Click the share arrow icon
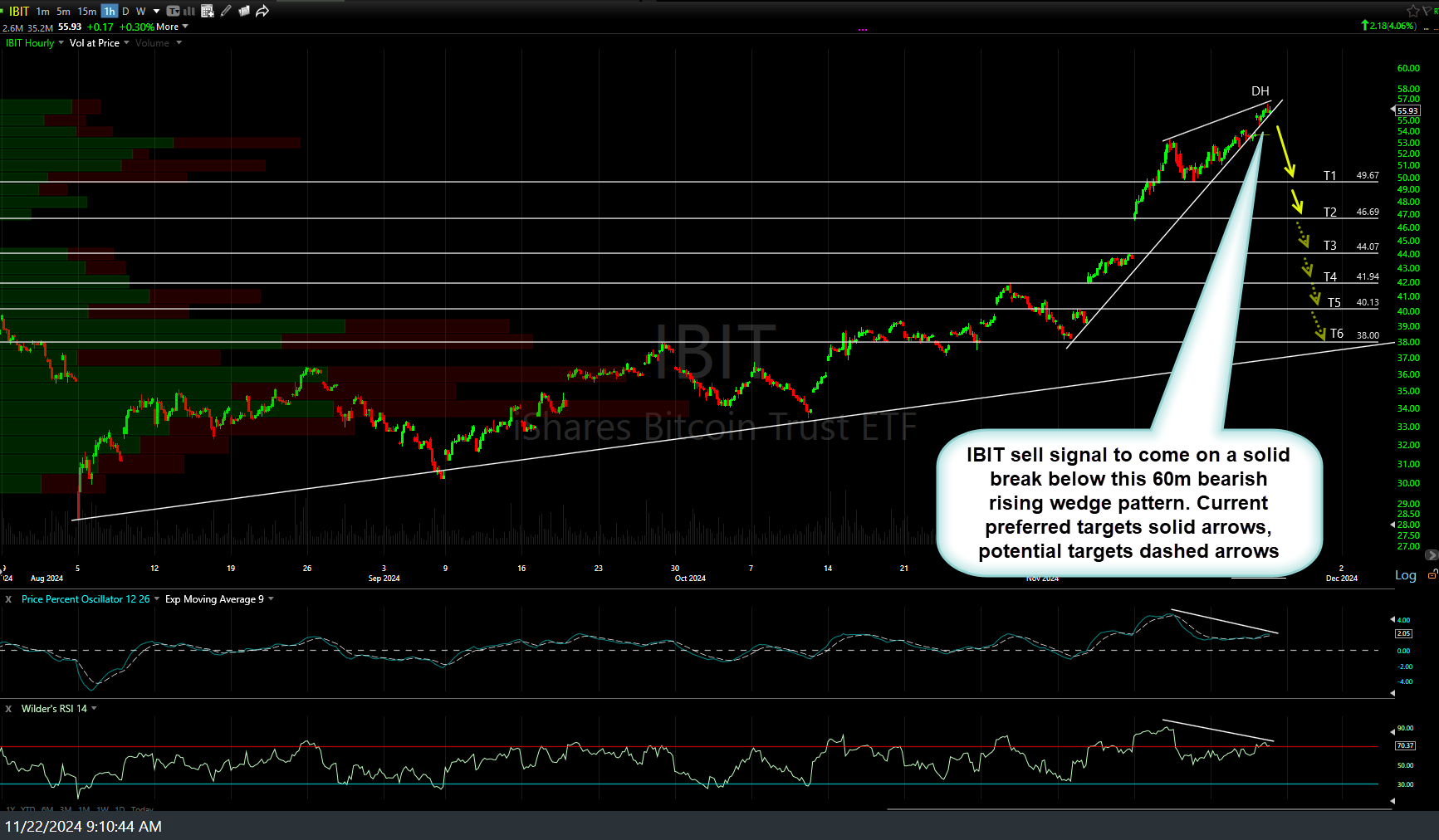Image resolution: width=1439 pixels, height=840 pixels. click(x=262, y=11)
